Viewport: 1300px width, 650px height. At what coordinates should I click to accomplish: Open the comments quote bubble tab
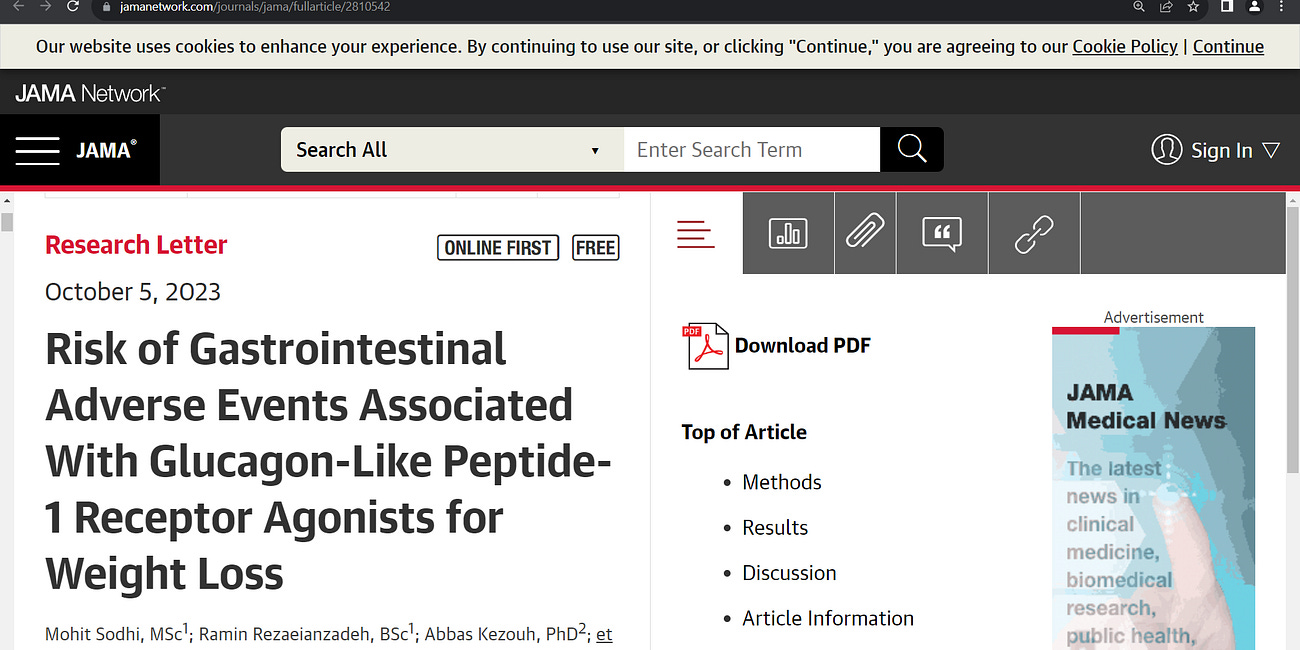point(942,234)
